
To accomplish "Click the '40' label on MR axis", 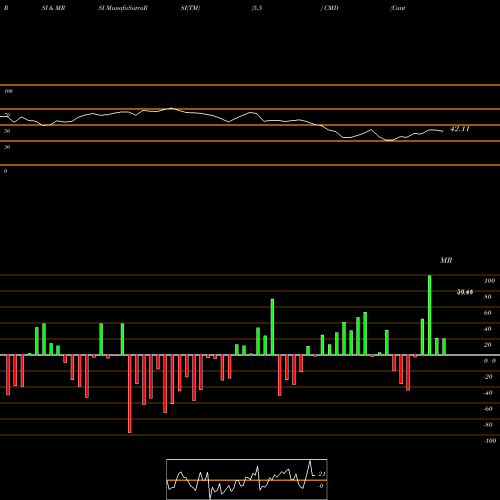I will (487, 329).
